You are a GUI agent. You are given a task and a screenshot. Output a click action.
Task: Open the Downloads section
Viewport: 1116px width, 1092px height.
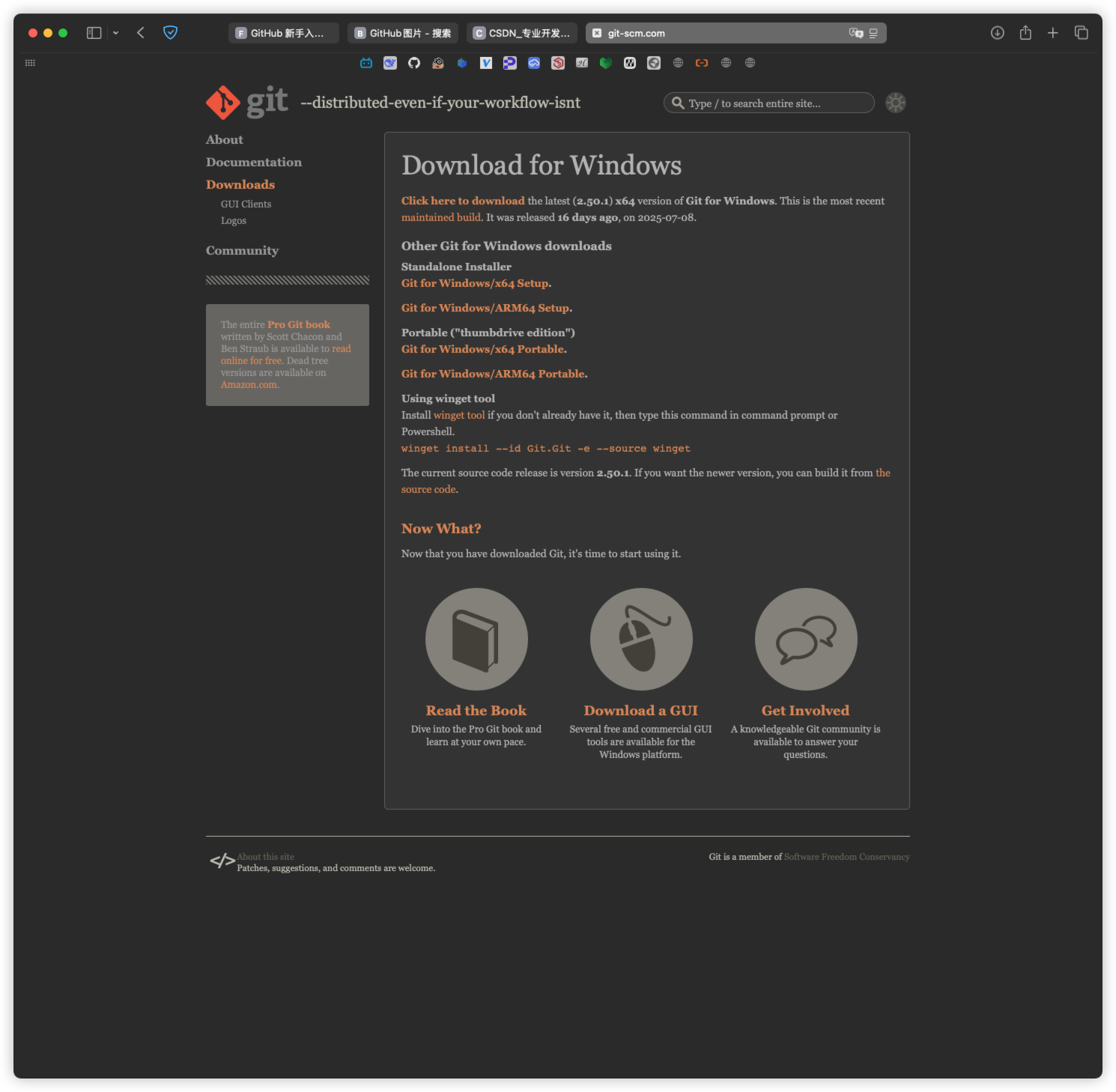(x=240, y=184)
